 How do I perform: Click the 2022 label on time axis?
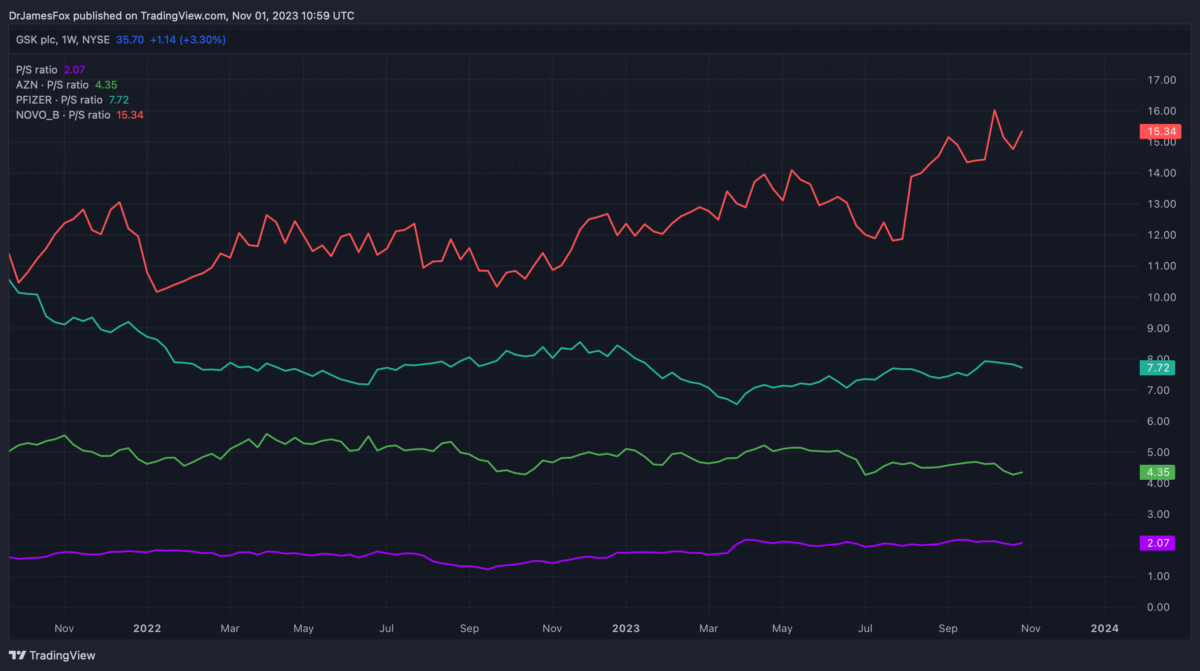(147, 628)
